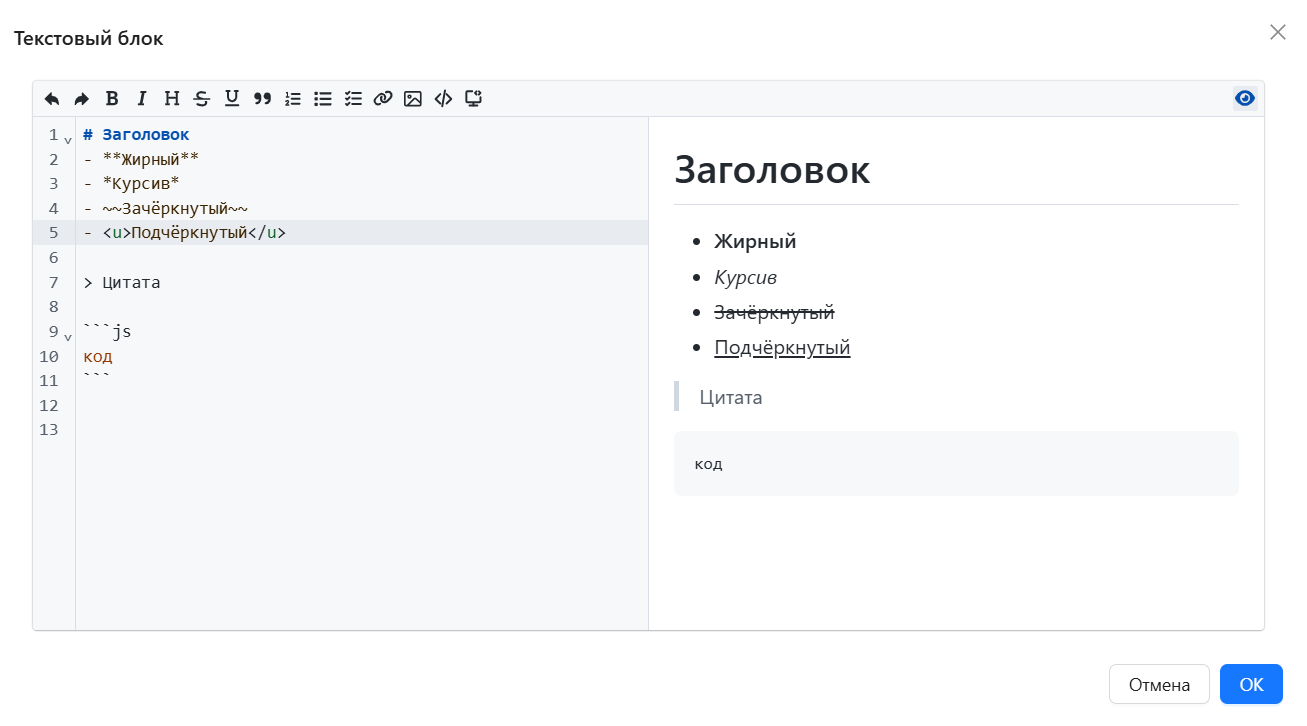Toggle fullscreen mode via the monitor icon
Viewport: 1307px width, 726px height.
[474, 98]
